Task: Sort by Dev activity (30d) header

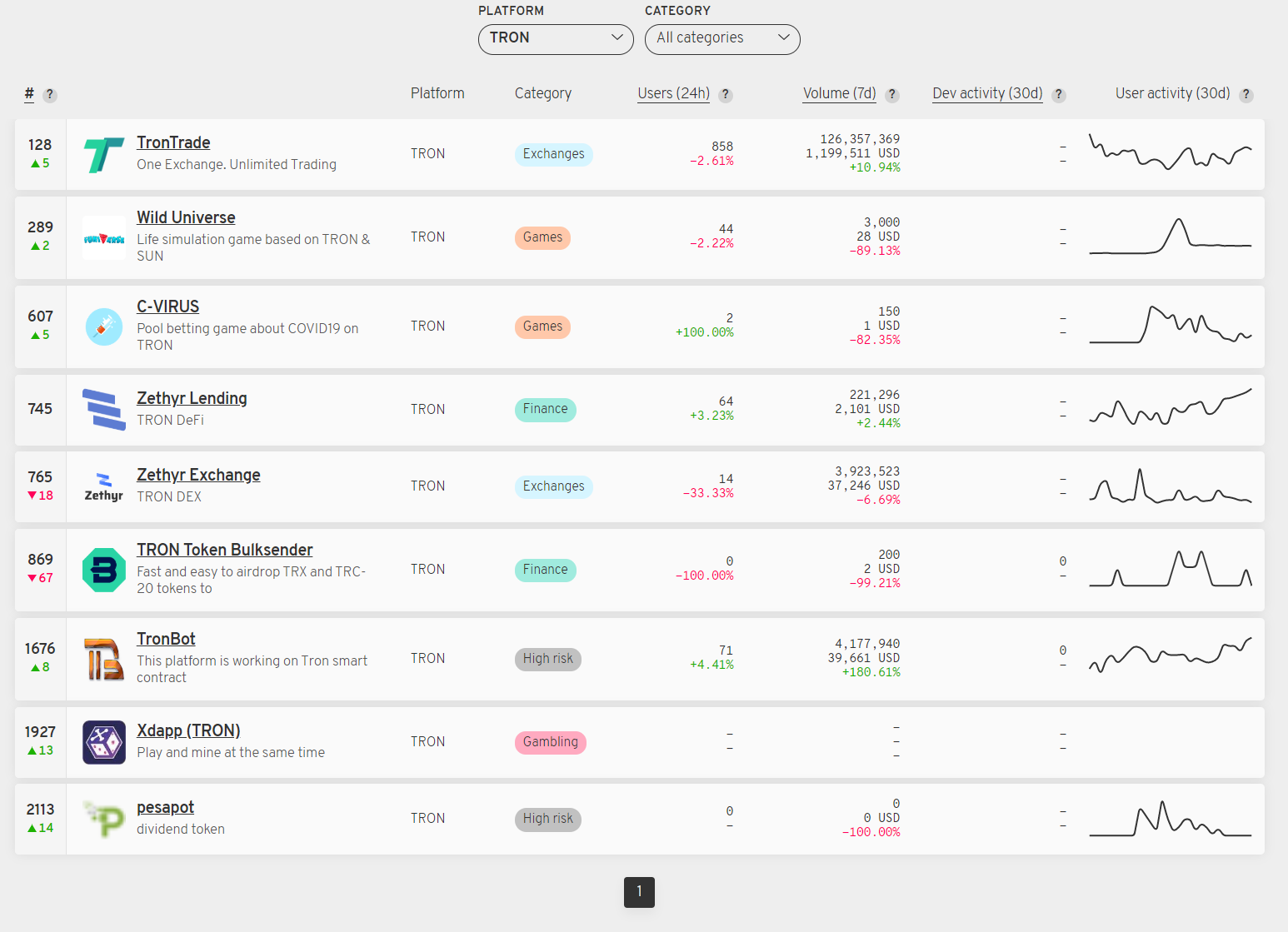Action: pos(987,93)
